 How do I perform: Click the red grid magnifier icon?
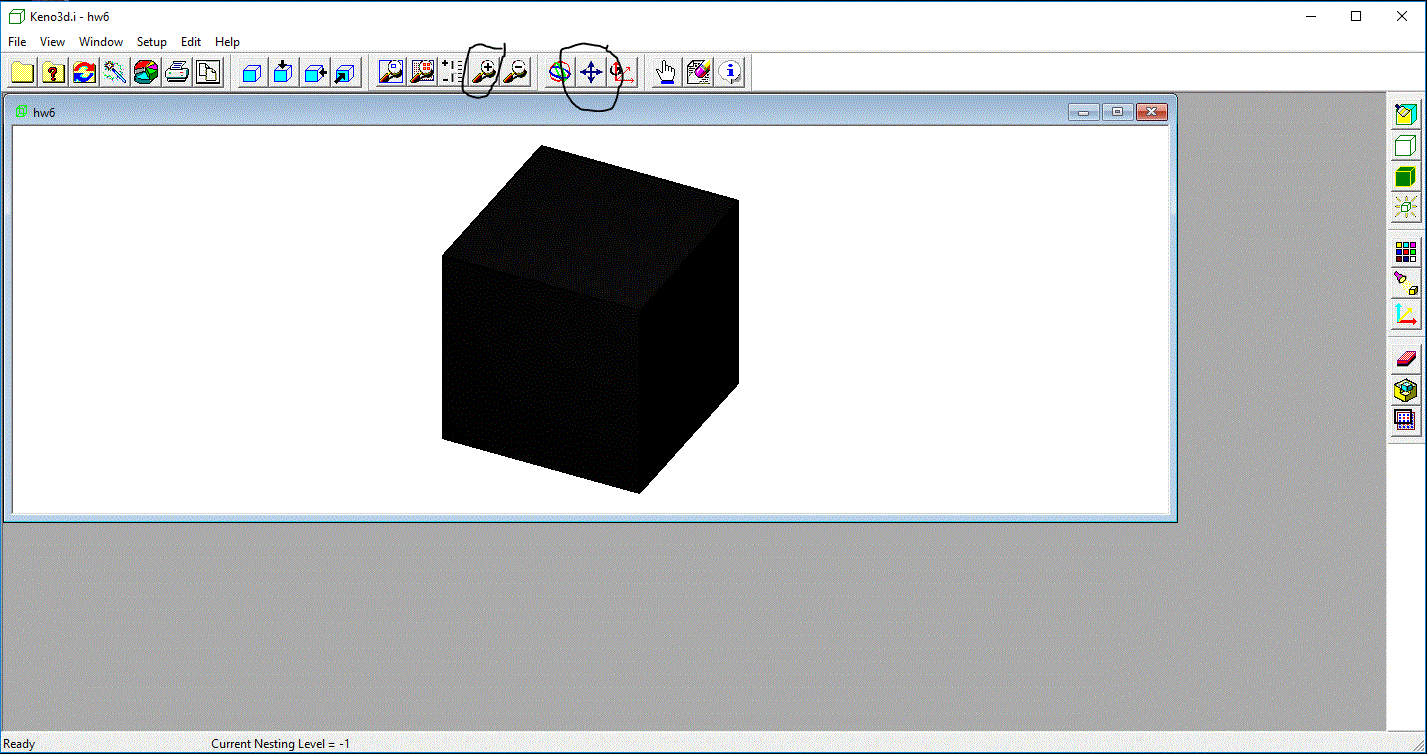click(x=422, y=72)
